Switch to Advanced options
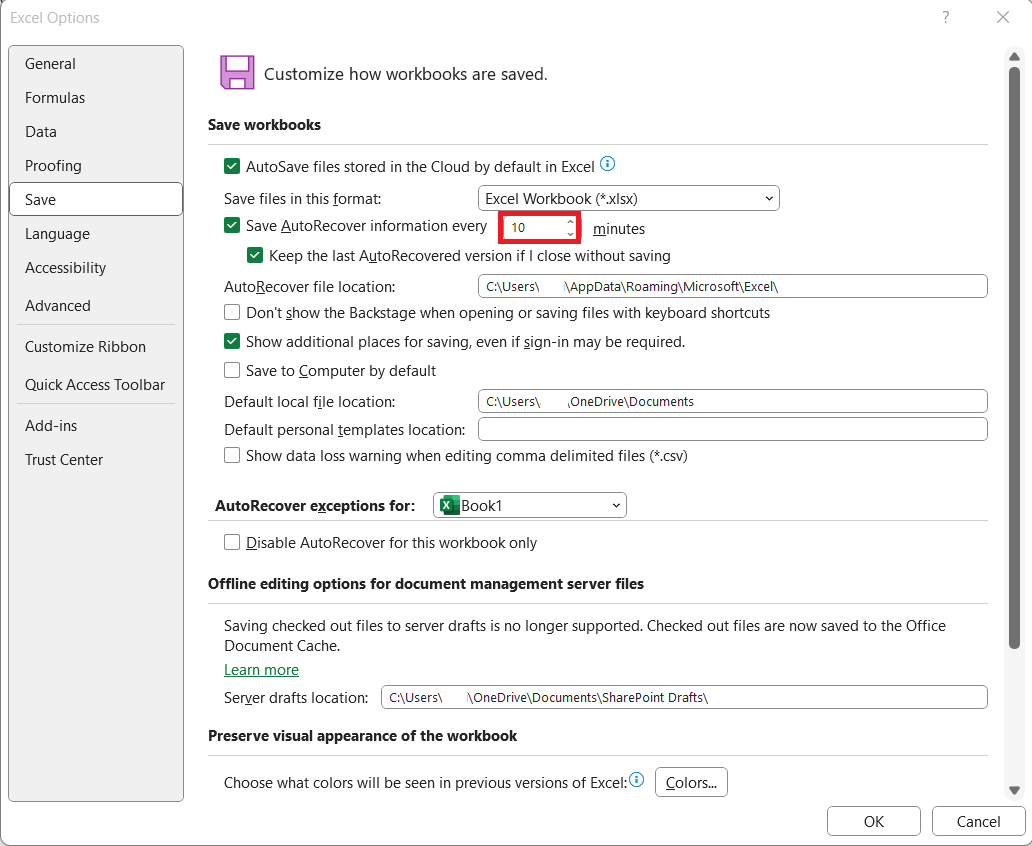Screen dimensions: 1032x846 pyautogui.click(x=96, y=305)
